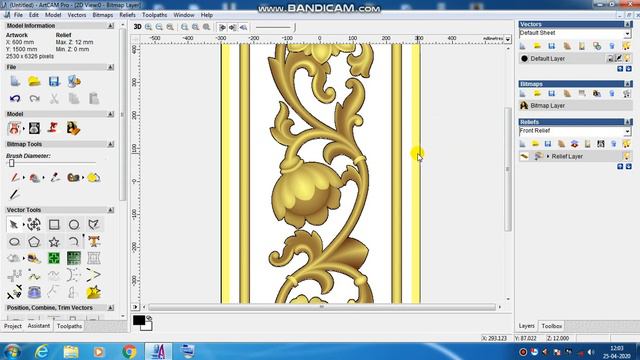The image size is (640, 360).
Task: Switch to the Layers tab
Action: tap(527, 326)
